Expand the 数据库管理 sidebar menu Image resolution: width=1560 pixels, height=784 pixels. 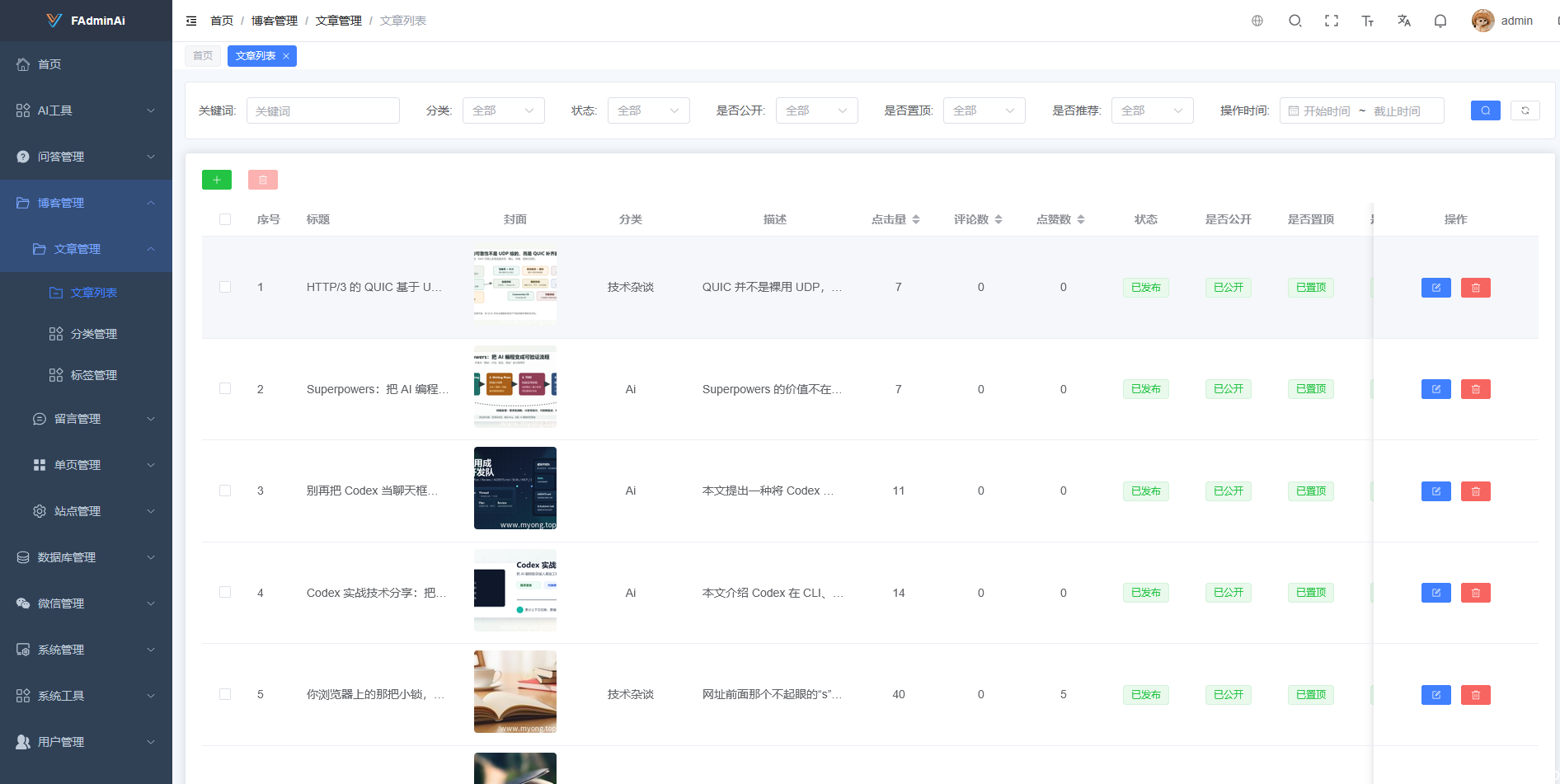[x=86, y=557]
